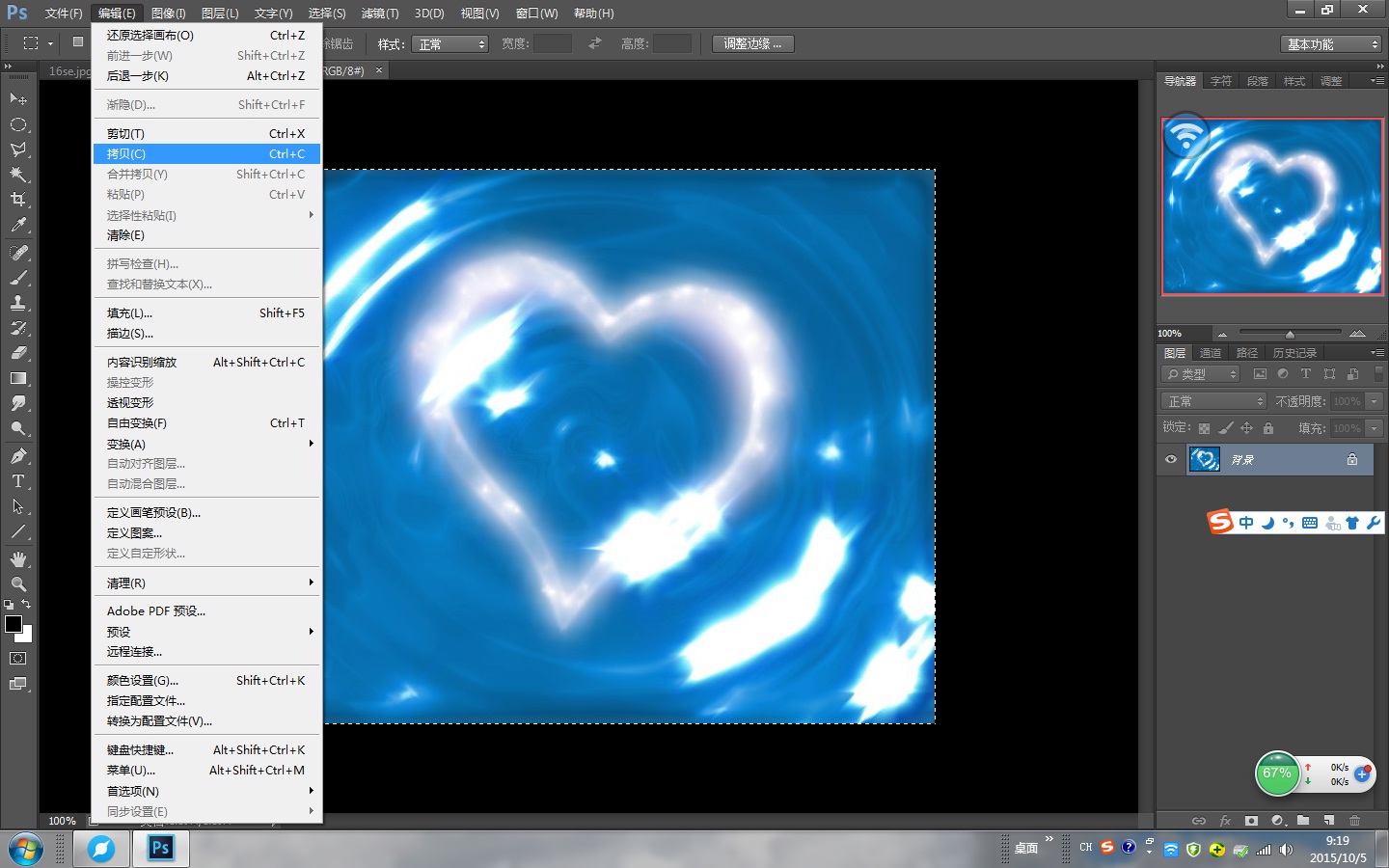Click the add layer mask icon
Screen dimensions: 1389x868
click(x=1251, y=821)
